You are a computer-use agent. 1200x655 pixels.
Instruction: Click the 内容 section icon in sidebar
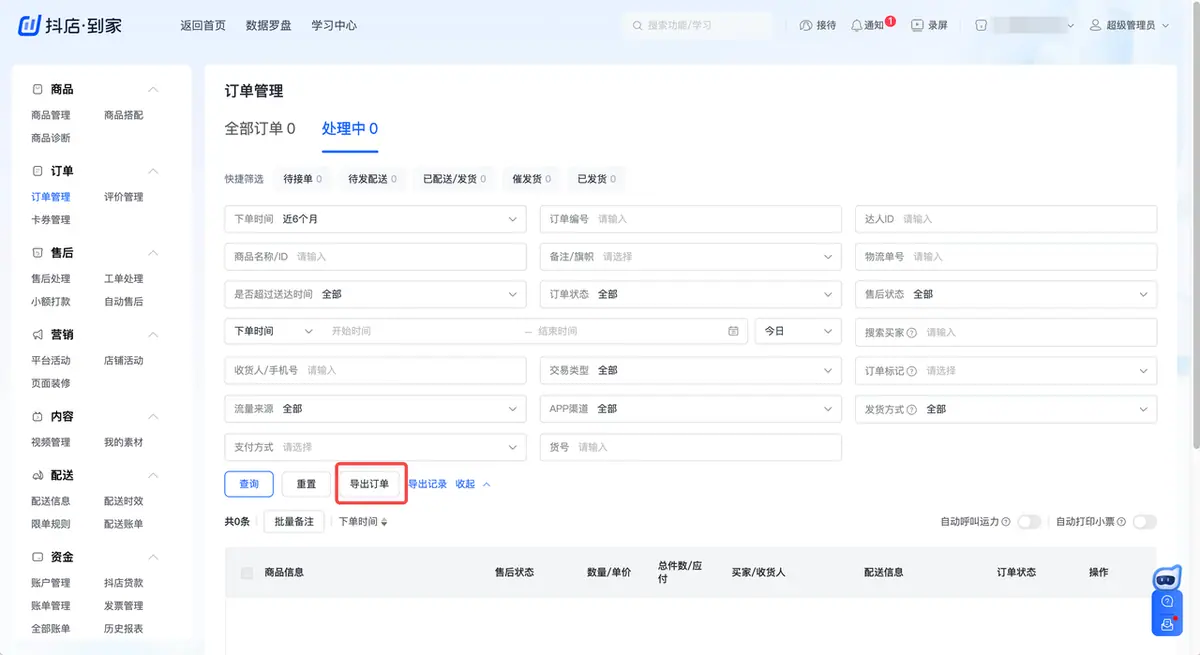pyautogui.click(x=37, y=416)
